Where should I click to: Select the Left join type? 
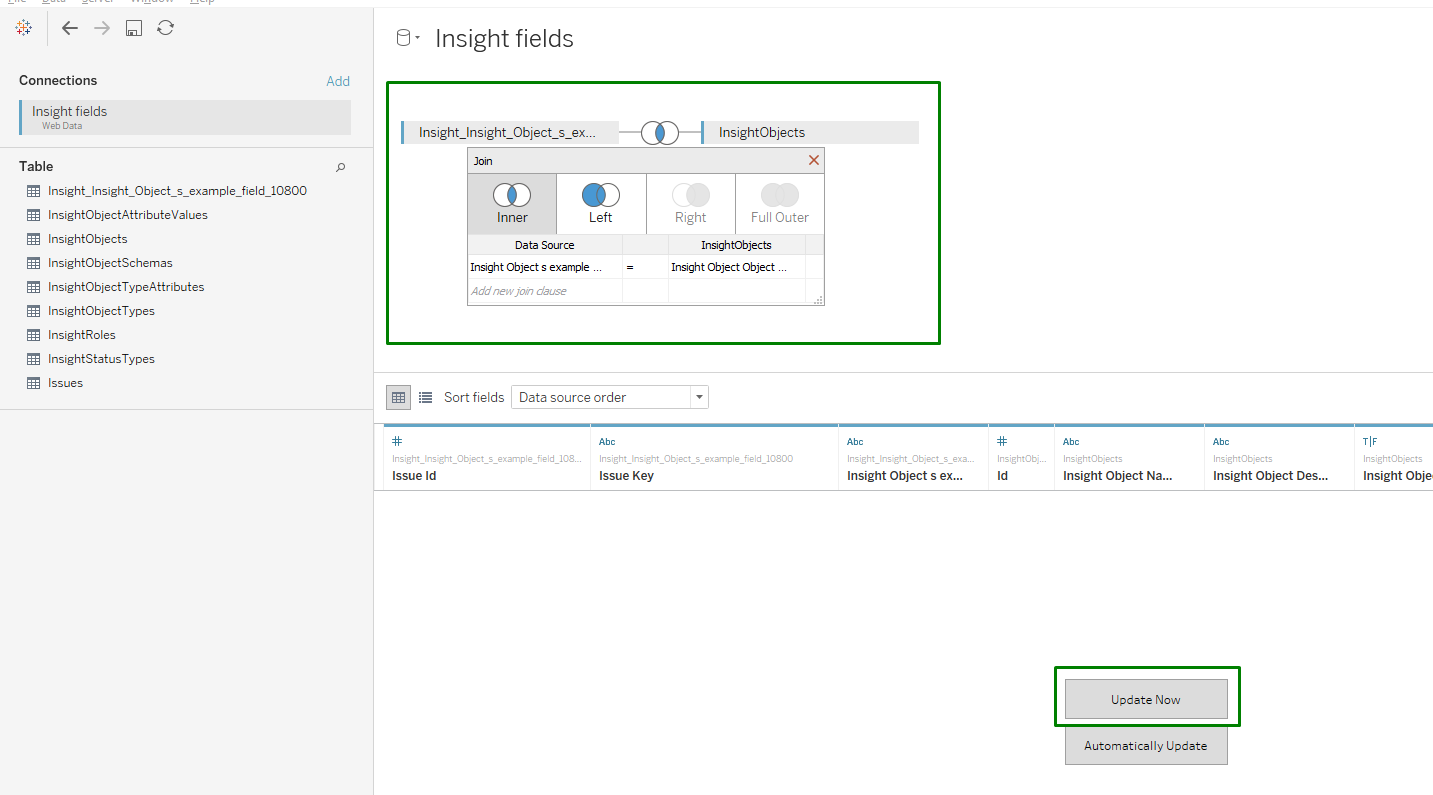(600, 204)
